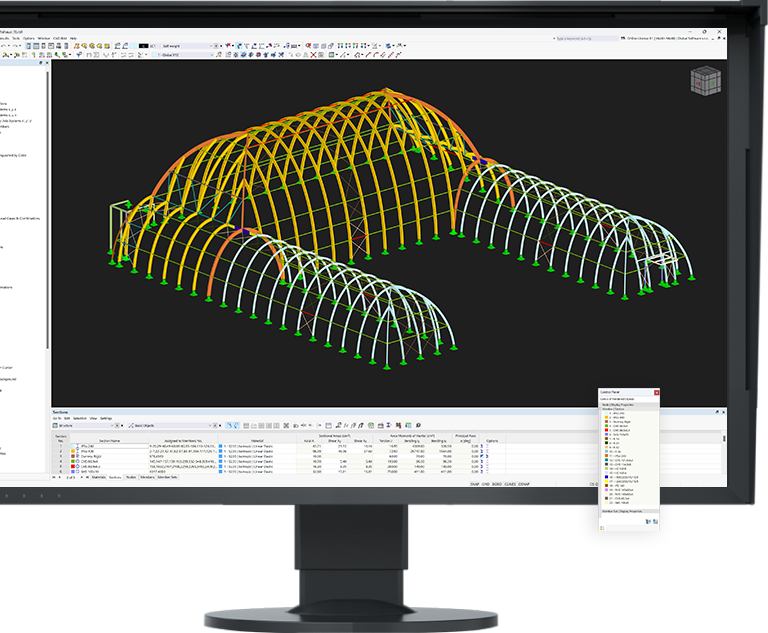The height and width of the screenshot is (633, 768).
Task: Go to last table page arrow
Action: point(87,477)
